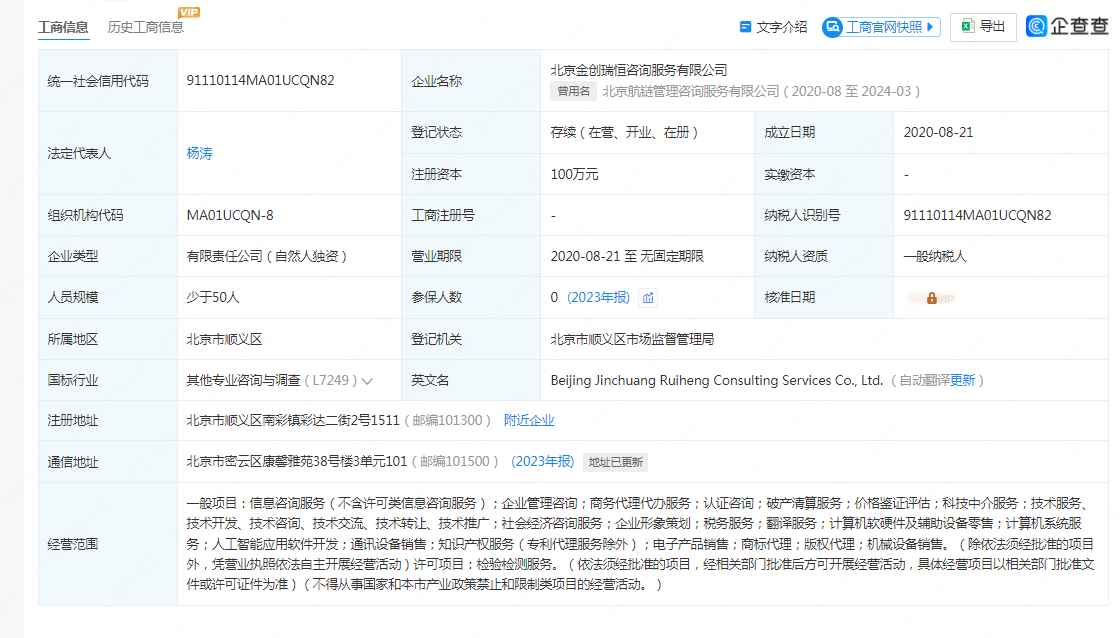The image size is (1120, 638).
Task: Click the VIP badge above 历史工商信息
Action: click(189, 12)
